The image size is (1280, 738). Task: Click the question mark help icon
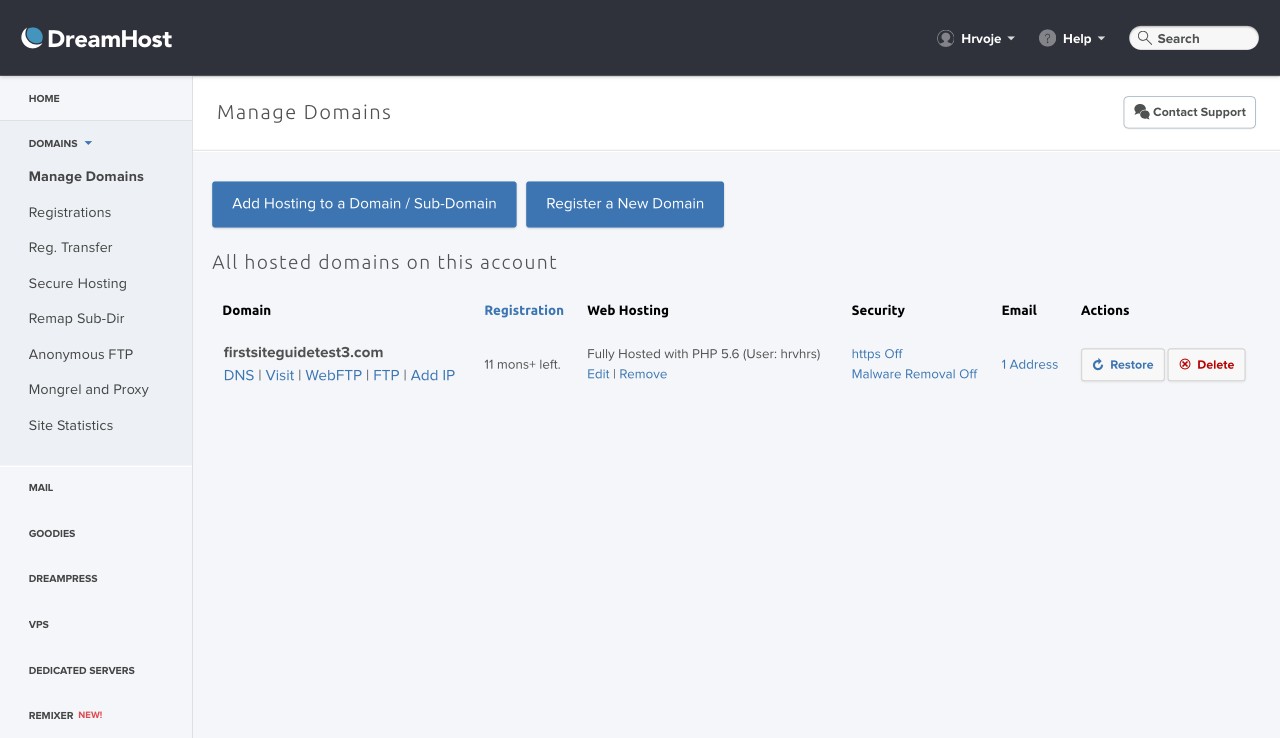tap(1047, 38)
